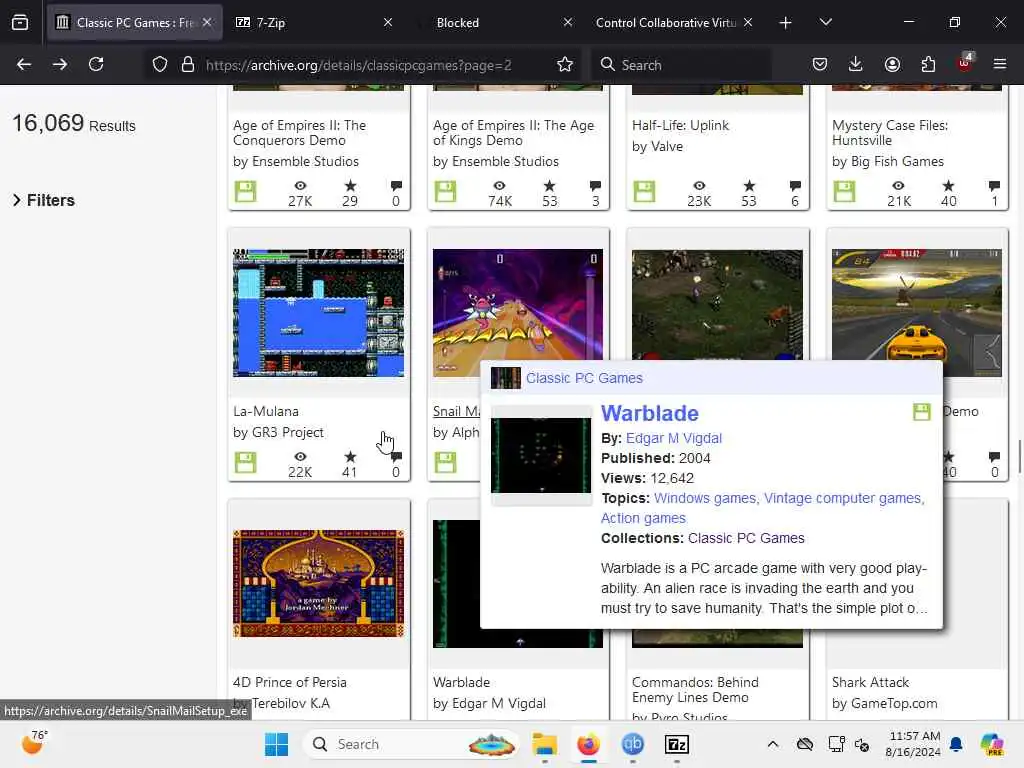The height and width of the screenshot is (768, 1024).
Task: Open 7-Zip from the taskbar
Action: pyautogui.click(x=677, y=744)
